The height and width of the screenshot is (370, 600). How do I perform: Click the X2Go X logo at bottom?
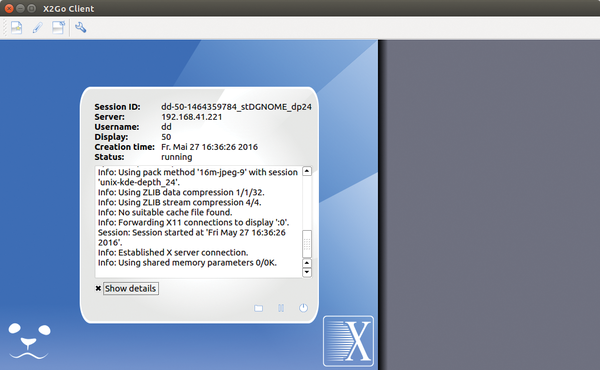348,341
